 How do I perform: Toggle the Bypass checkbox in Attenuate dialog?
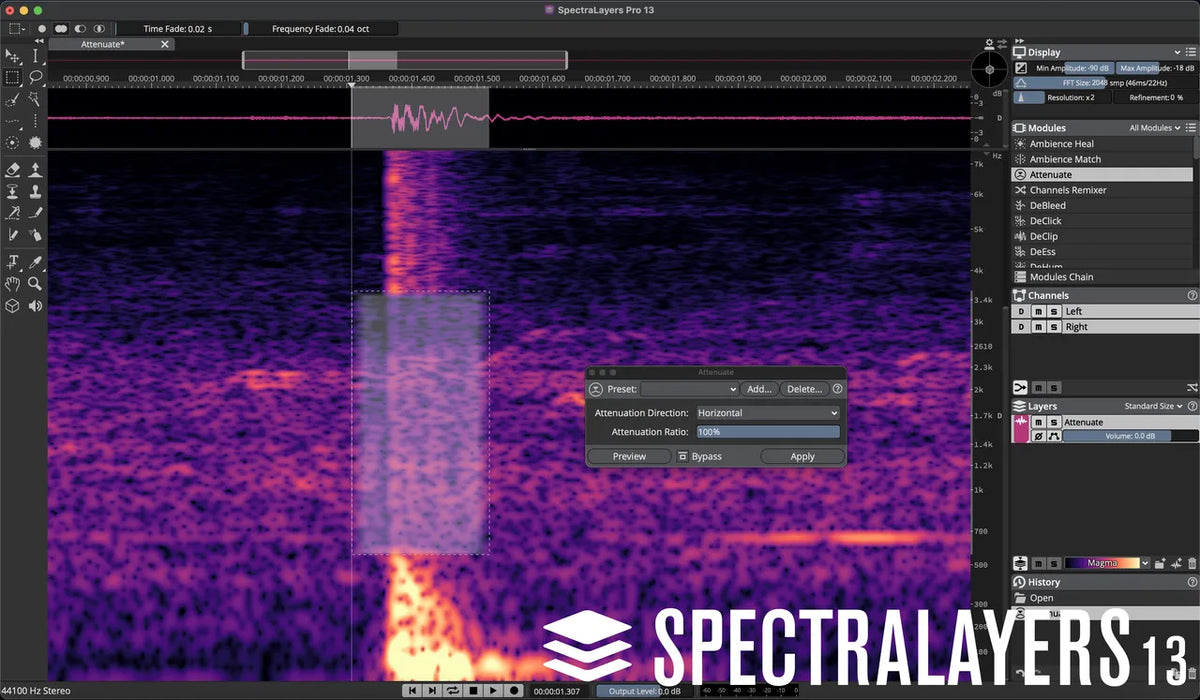coord(683,456)
